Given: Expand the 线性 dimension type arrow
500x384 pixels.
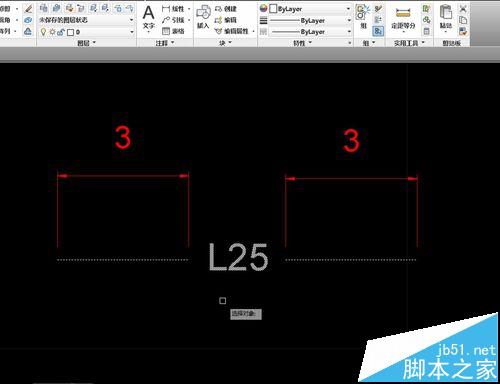Looking at the screenshot, I should [x=189, y=9].
